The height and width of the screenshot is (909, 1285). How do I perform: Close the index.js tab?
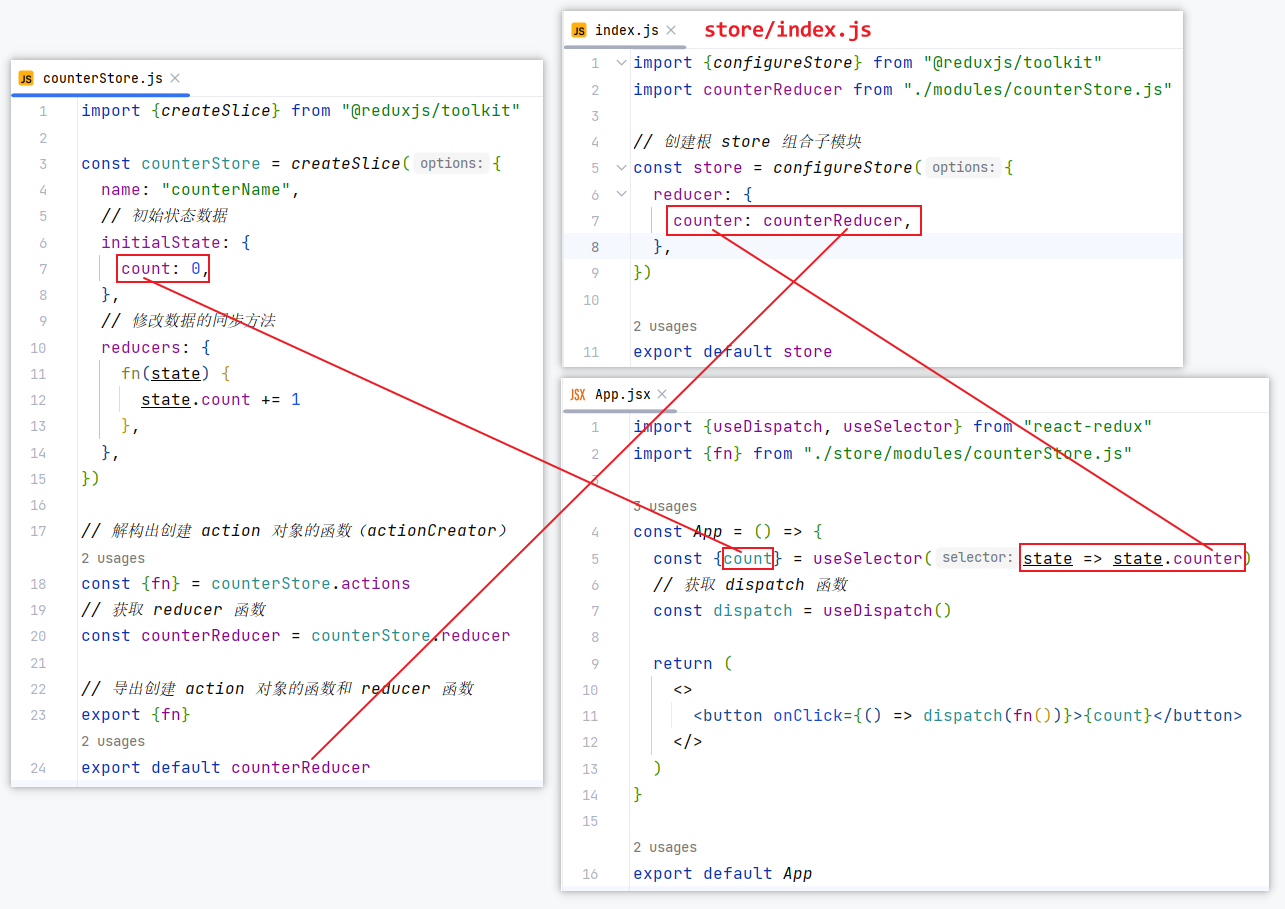pyautogui.click(x=671, y=30)
